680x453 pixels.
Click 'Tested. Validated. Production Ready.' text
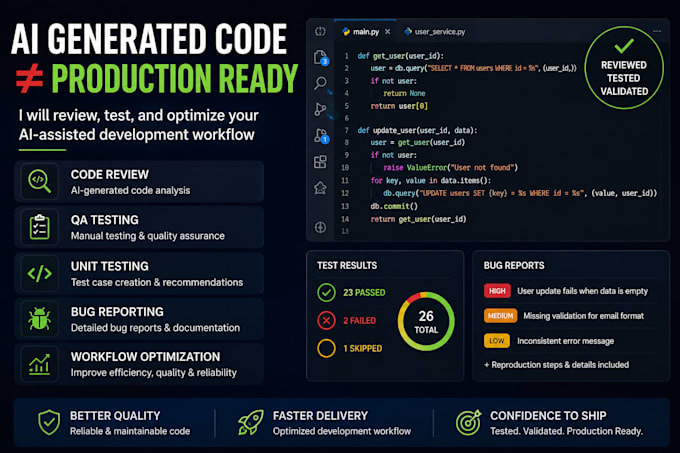coord(566,431)
